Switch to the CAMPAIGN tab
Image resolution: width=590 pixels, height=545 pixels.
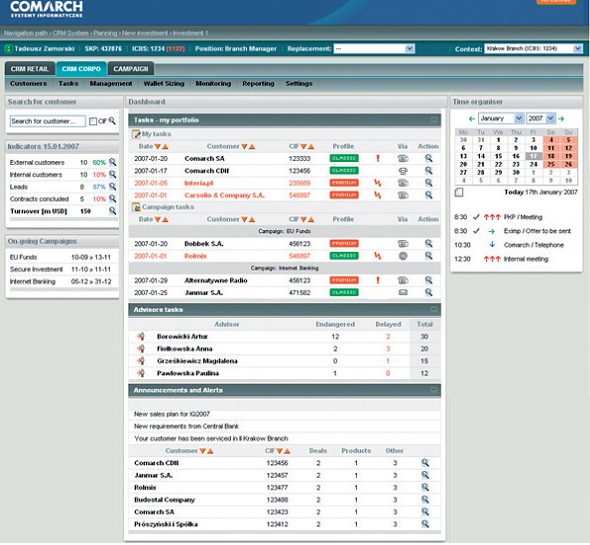coord(131,69)
